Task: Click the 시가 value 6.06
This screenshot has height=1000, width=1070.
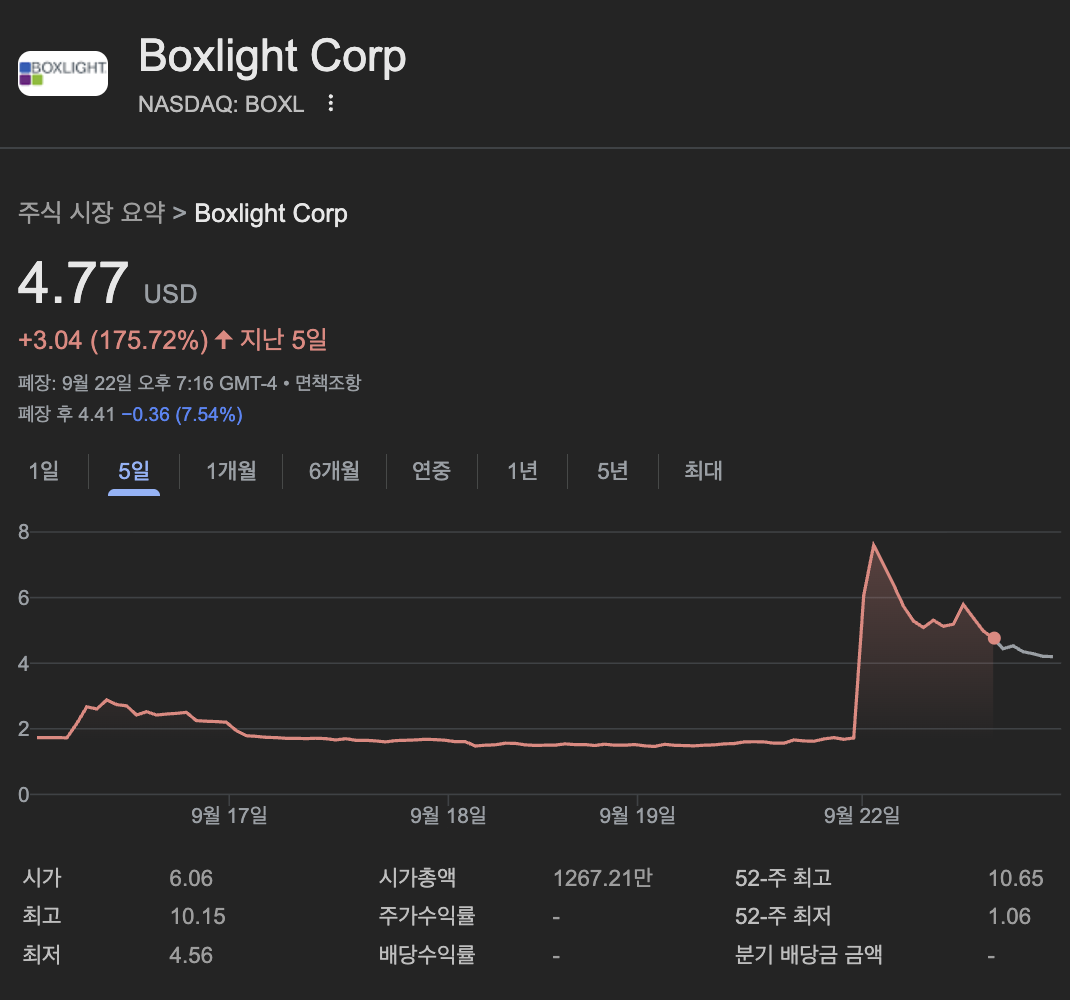Action: pyautogui.click(x=191, y=878)
